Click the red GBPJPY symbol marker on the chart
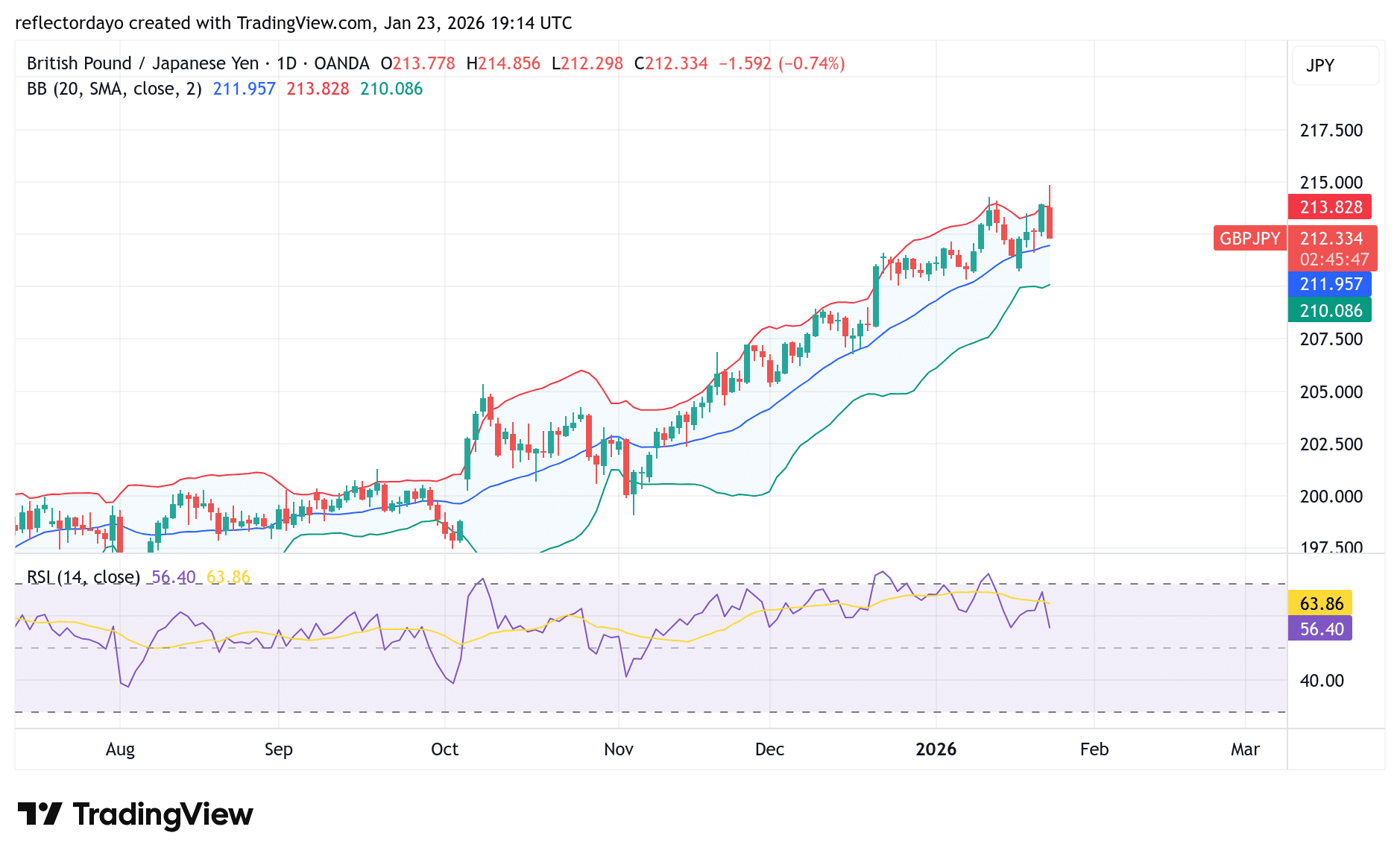Viewport: 1400px width, 859px height. 1248,239
